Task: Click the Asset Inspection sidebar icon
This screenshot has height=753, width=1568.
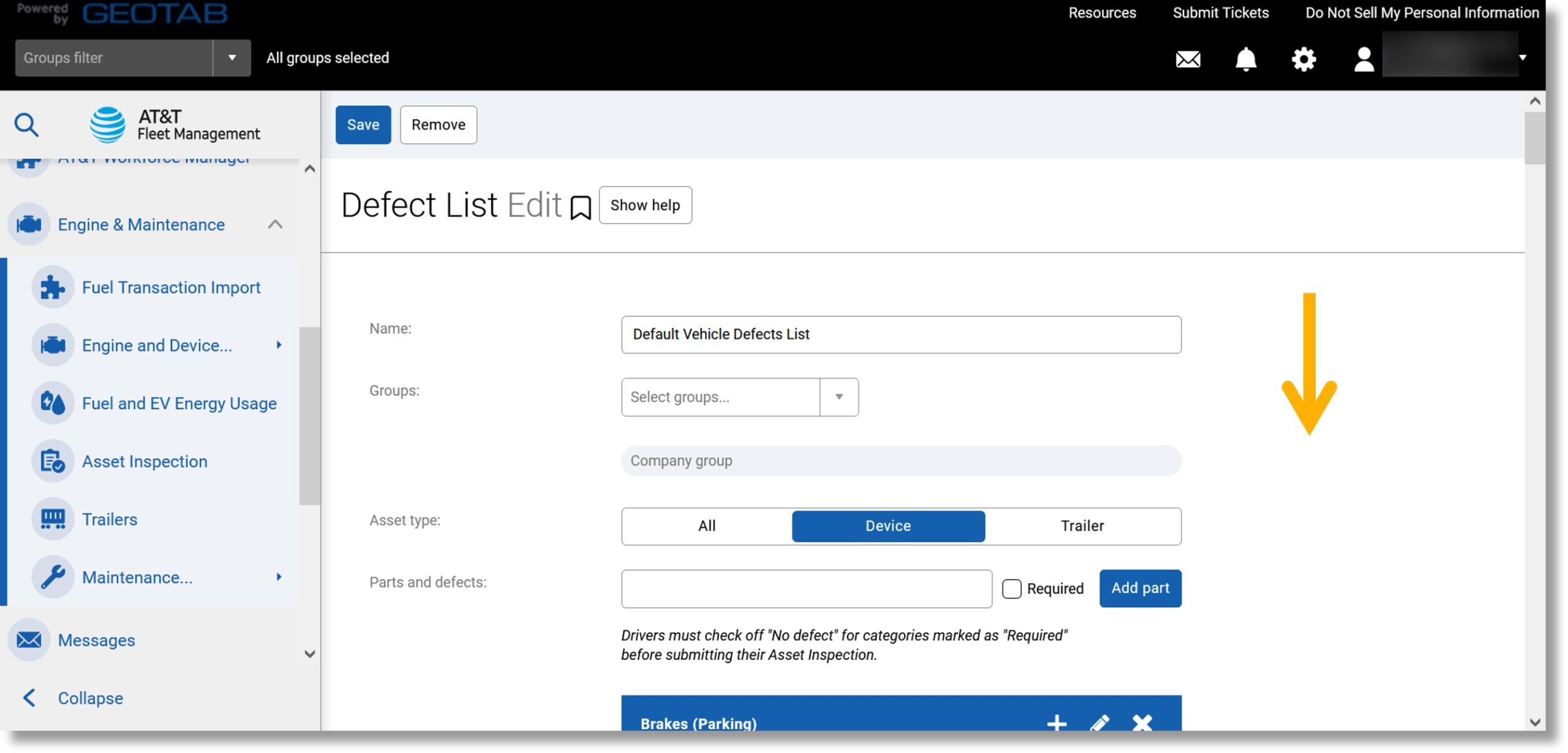Action: click(x=52, y=462)
